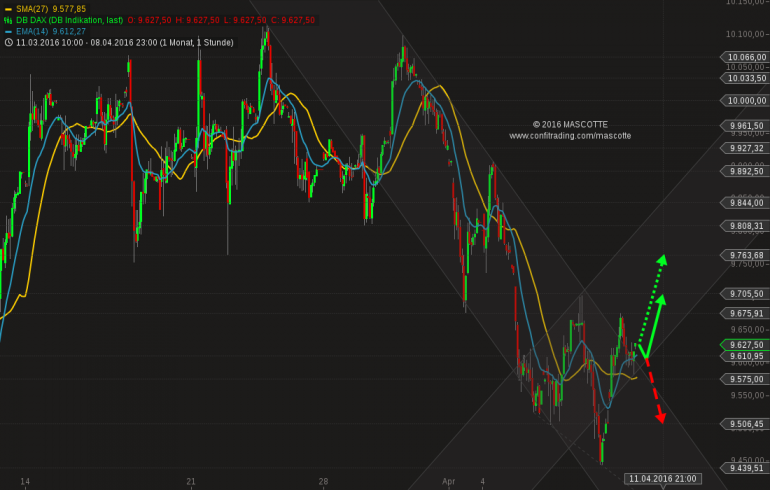Image resolution: width=770 pixels, height=490 pixels.
Task: Click the yellow SMA(27) legend color marker
Action: click(8, 9)
